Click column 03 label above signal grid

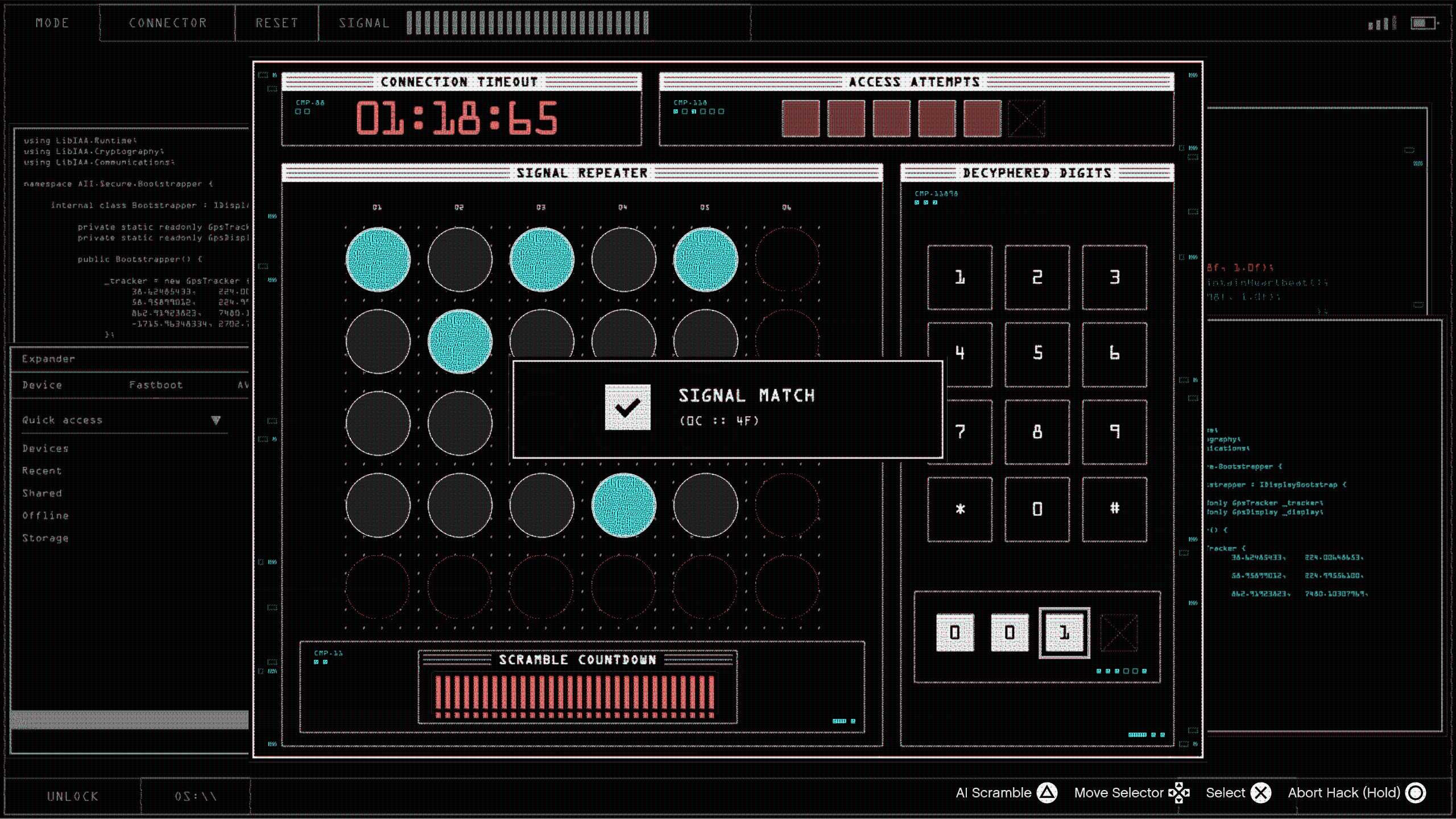coord(541,208)
